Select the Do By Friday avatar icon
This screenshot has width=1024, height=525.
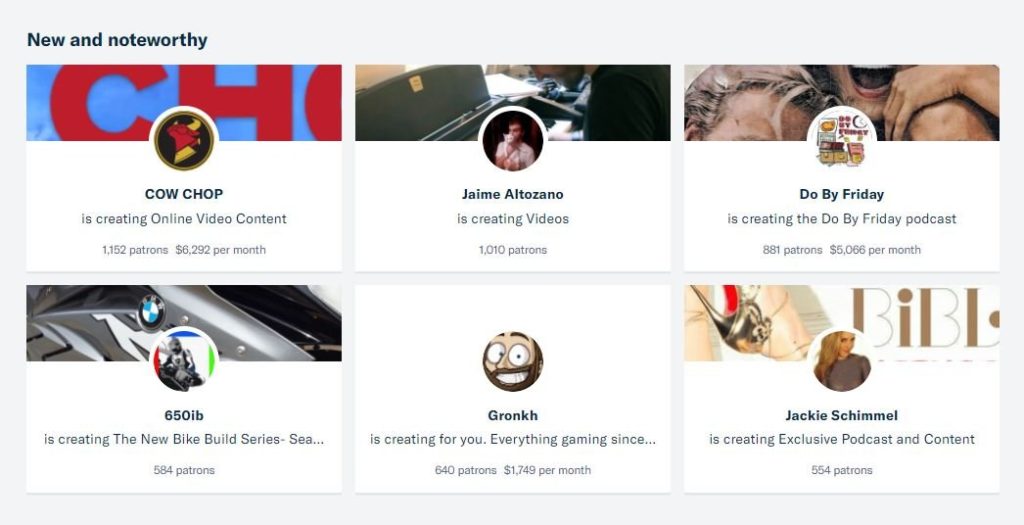click(x=842, y=140)
